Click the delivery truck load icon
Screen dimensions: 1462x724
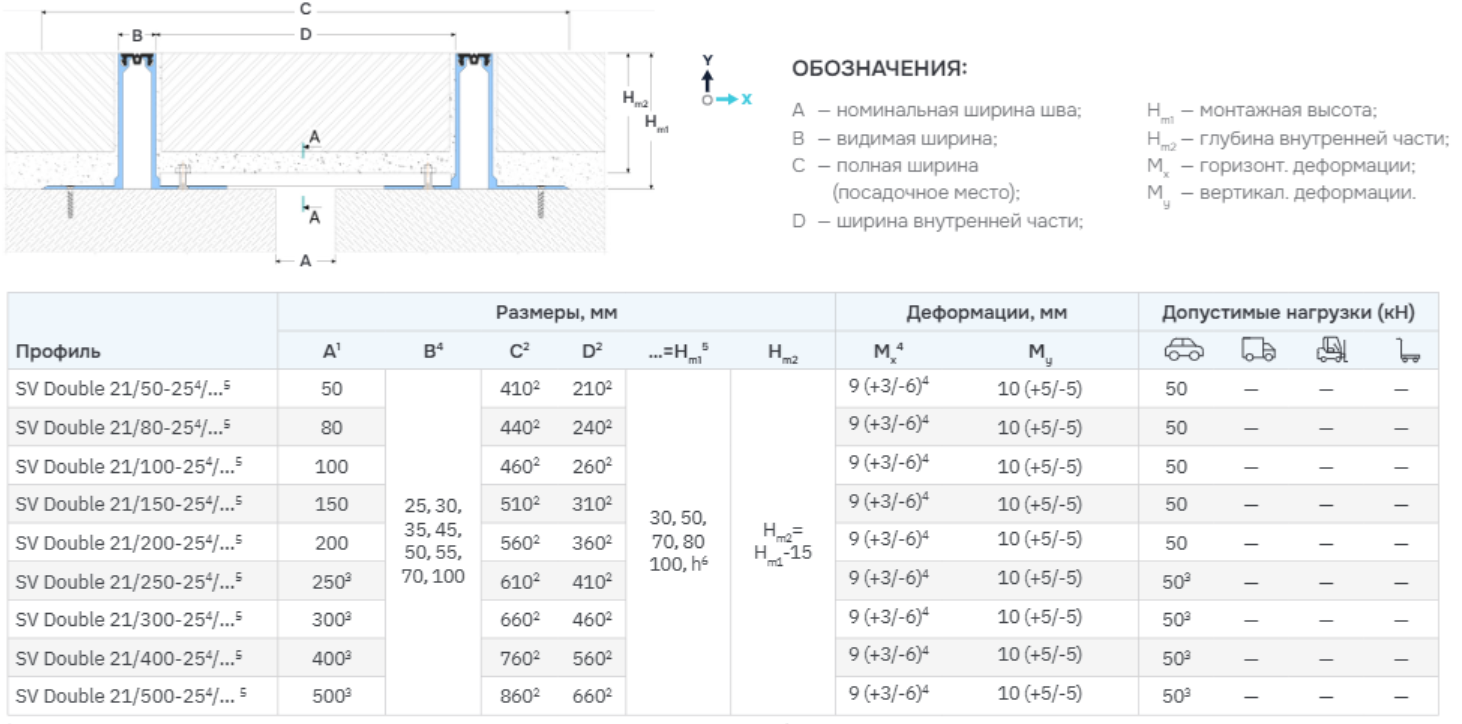1258,350
